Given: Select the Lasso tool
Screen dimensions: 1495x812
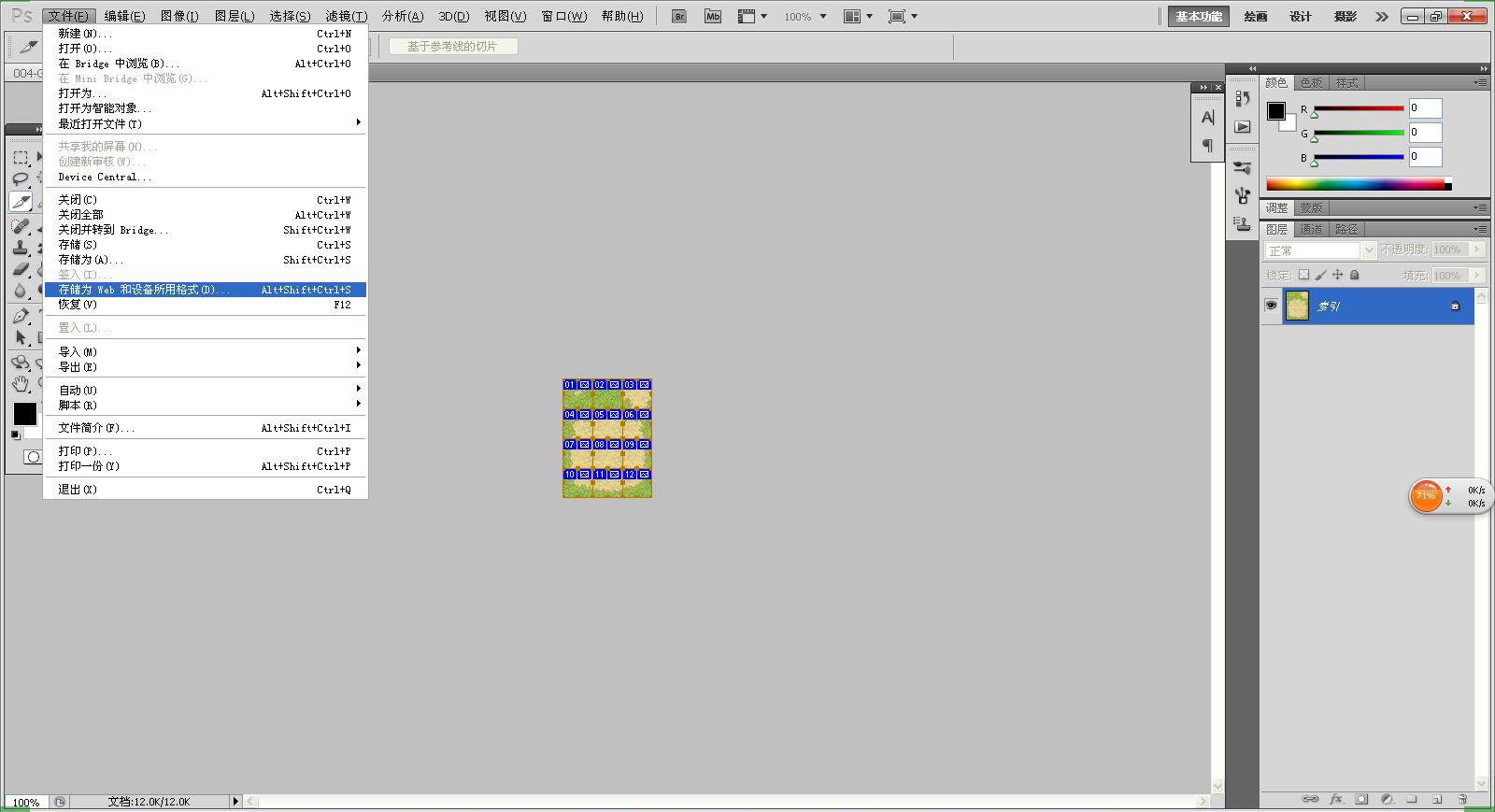Looking at the screenshot, I should point(21,178).
